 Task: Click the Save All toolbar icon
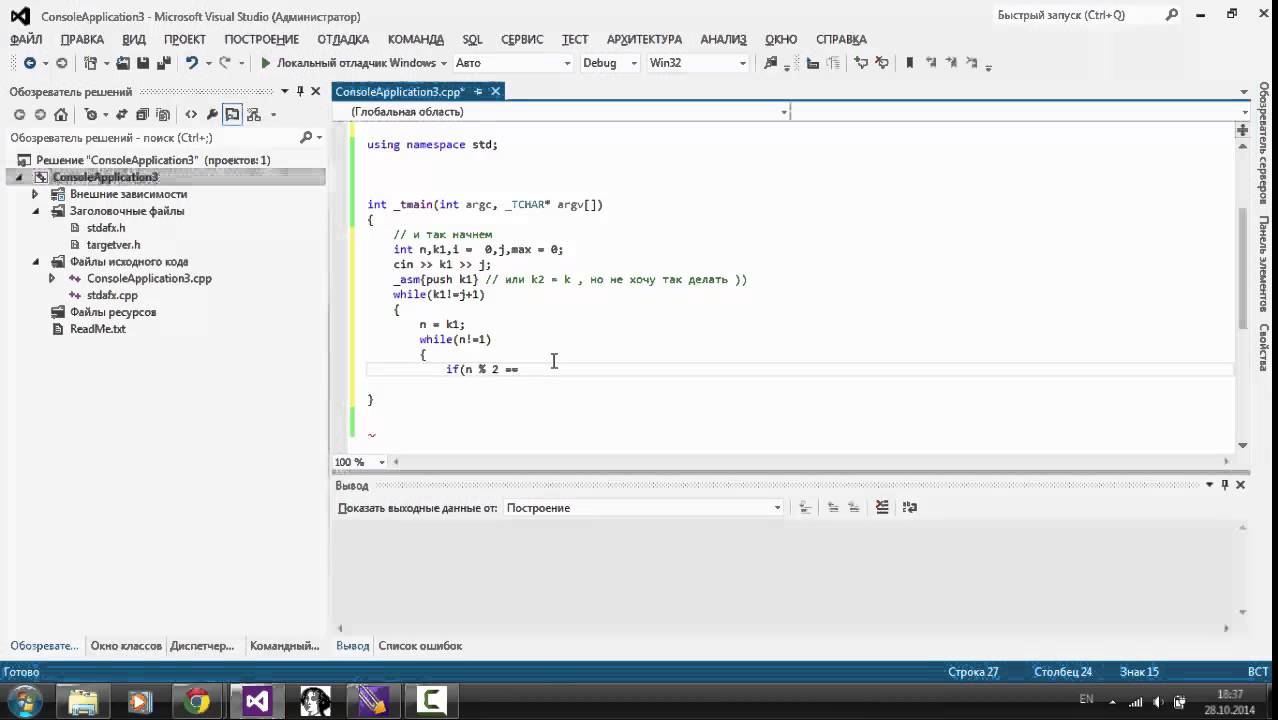tap(163, 63)
